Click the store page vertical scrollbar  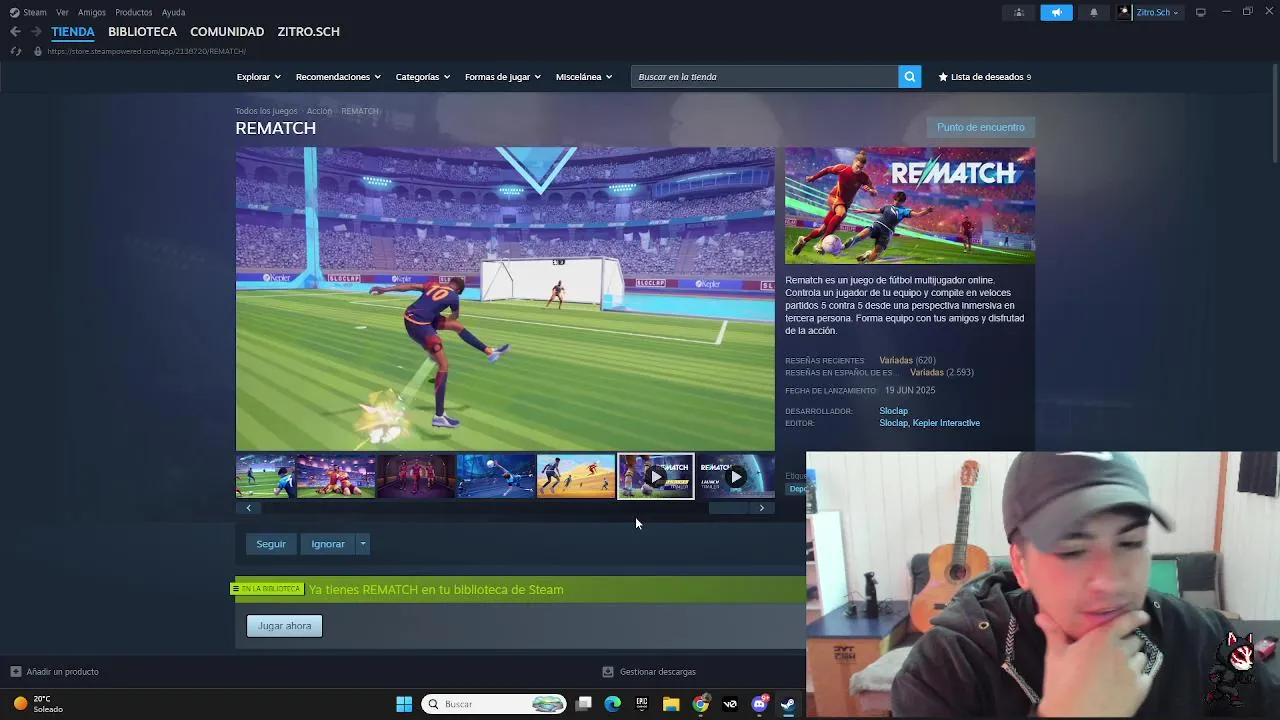click(1274, 115)
